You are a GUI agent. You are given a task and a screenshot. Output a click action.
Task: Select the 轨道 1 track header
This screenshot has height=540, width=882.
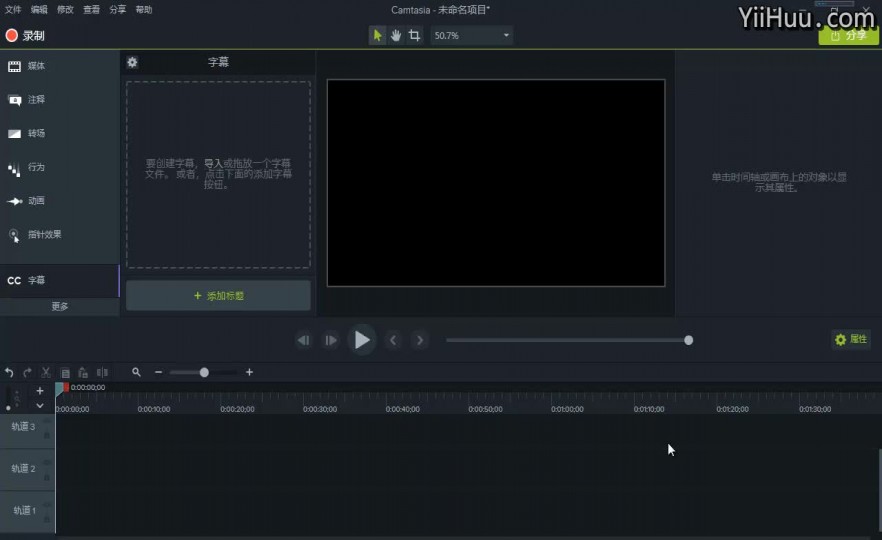click(x=27, y=511)
